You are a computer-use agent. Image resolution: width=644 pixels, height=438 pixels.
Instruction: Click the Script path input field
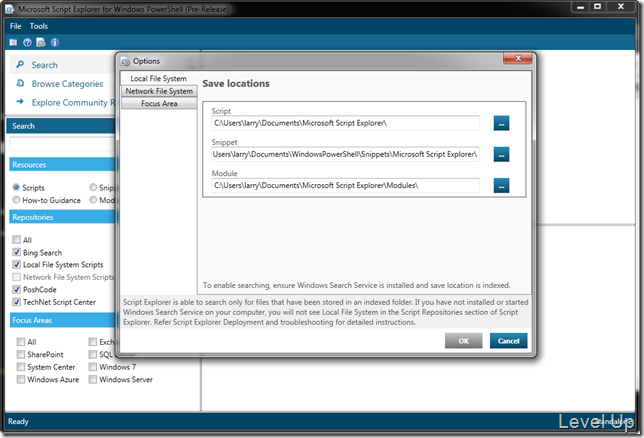tap(345, 123)
